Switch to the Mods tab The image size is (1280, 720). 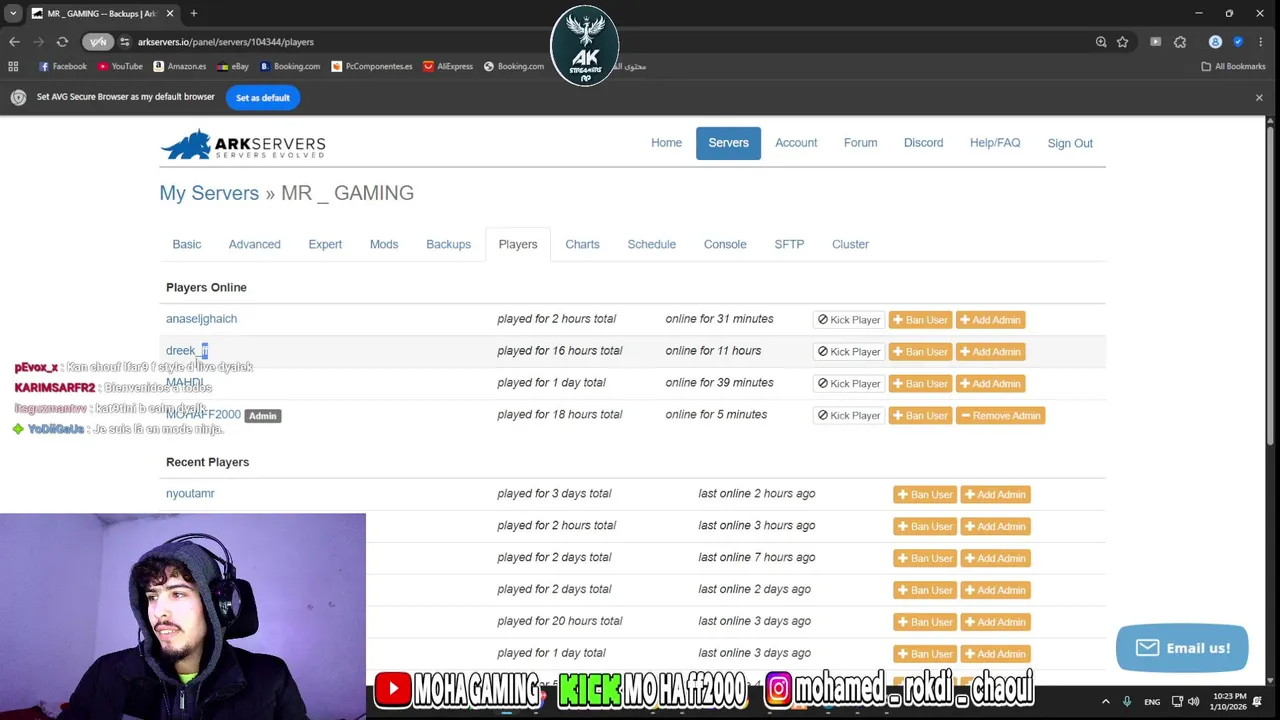(384, 244)
